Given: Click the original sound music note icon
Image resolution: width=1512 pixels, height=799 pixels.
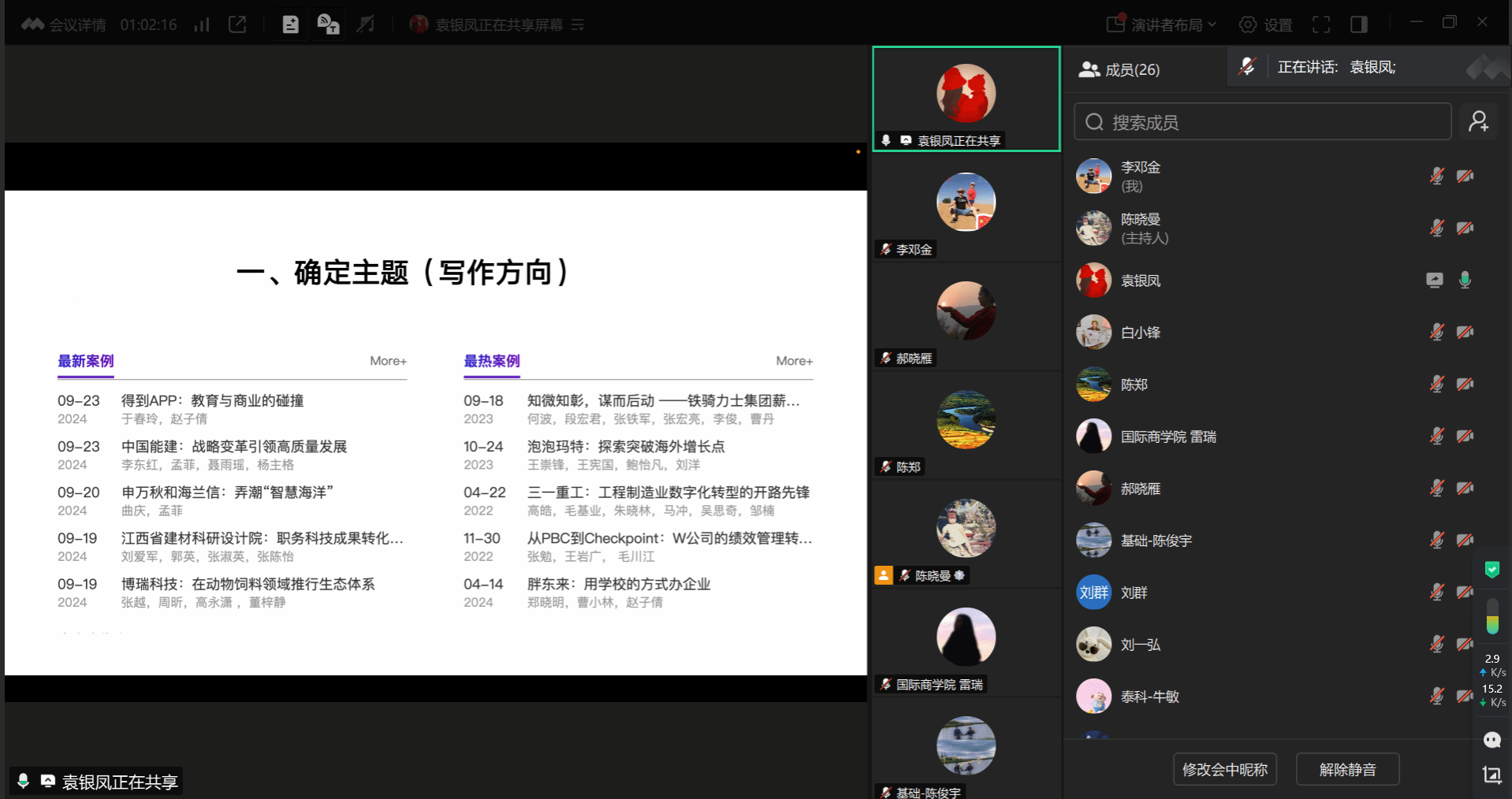Looking at the screenshot, I should pyautogui.click(x=365, y=24).
